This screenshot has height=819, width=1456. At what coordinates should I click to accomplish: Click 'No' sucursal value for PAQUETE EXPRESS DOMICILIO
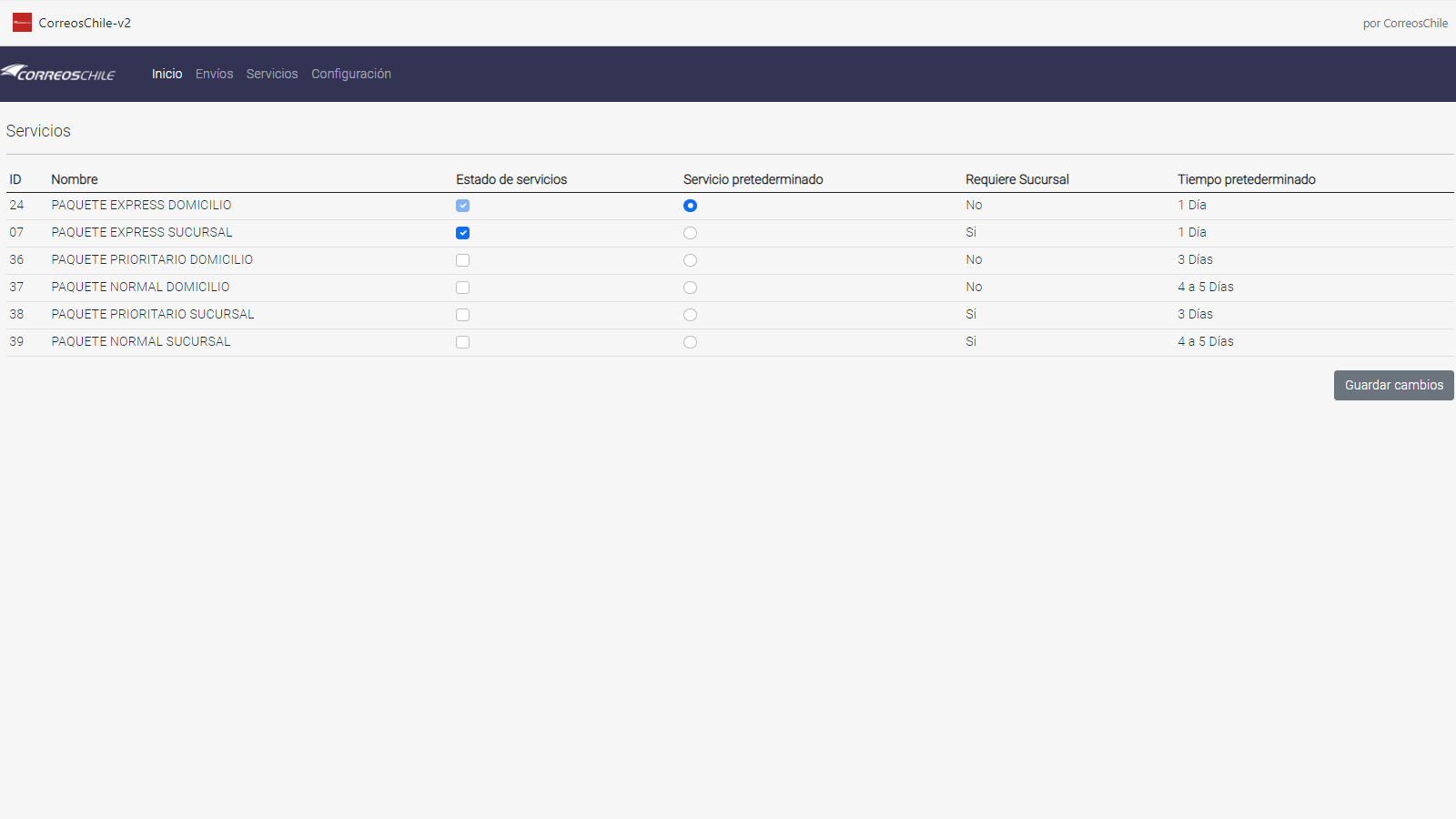[x=974, y=205]
